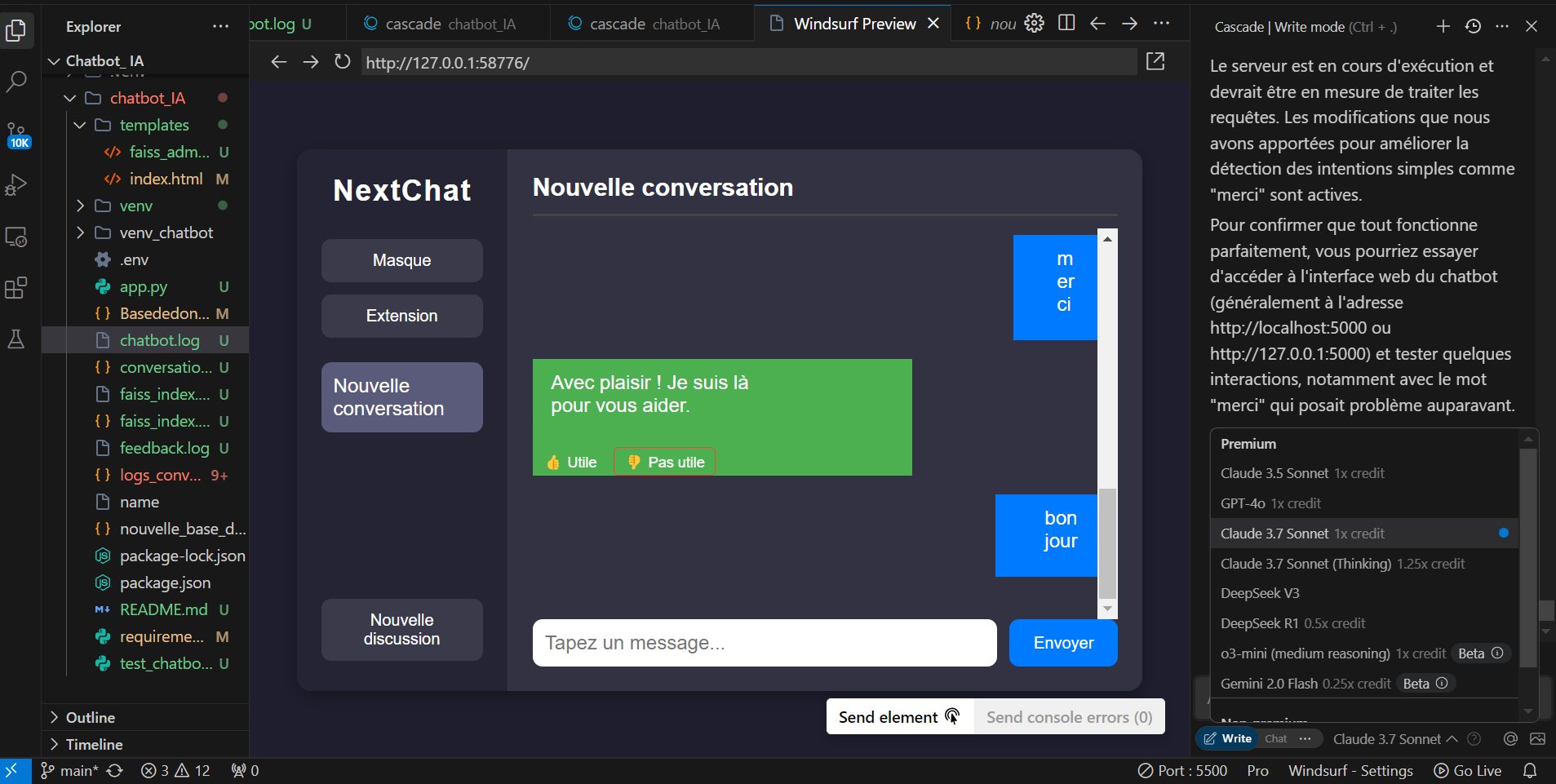This screenshot has height=784, width=1556.
Task: Close the Windsurf Preview tab
Action: [933, 24]
